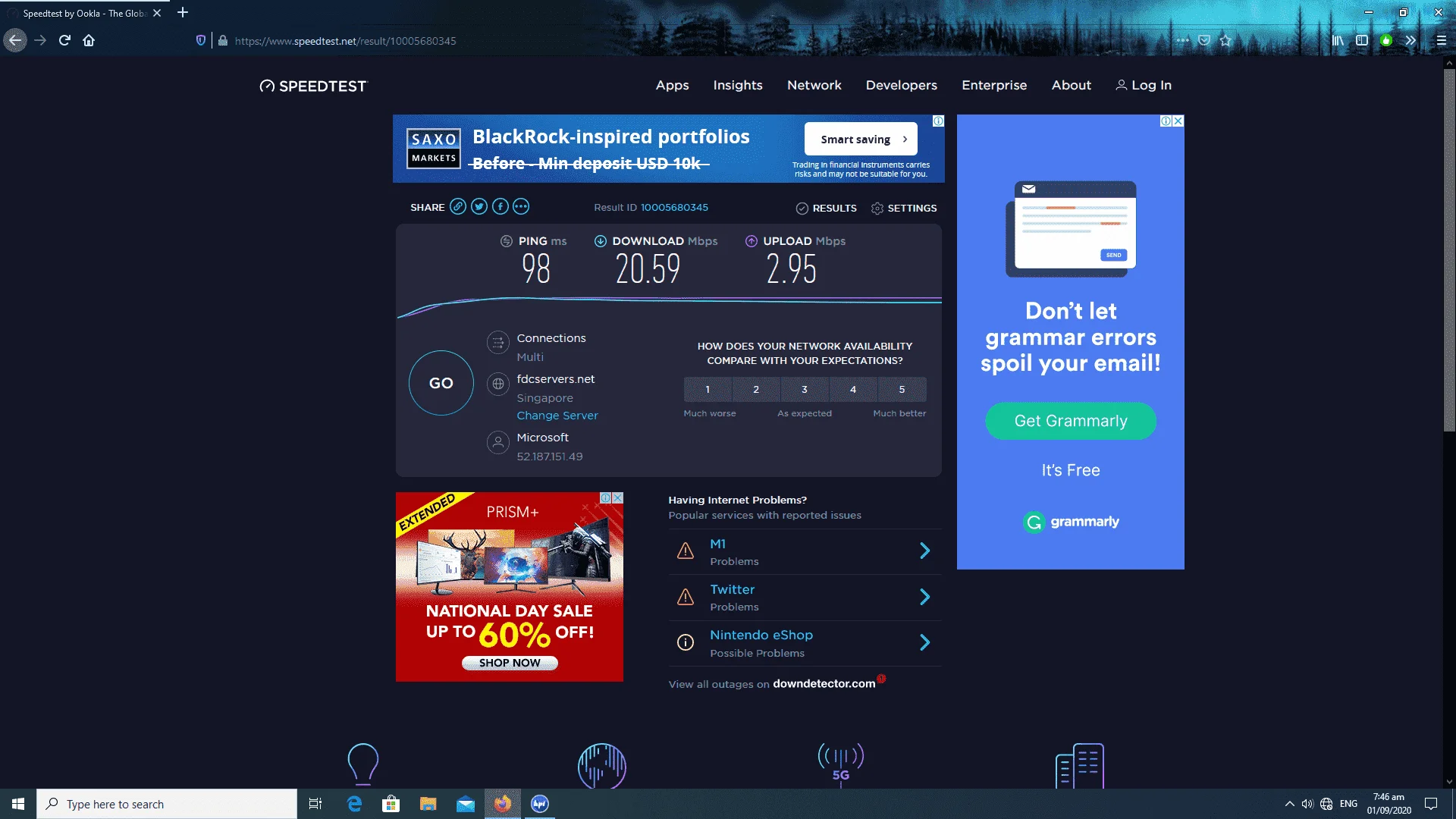Click the Firefox back arrow
Viewport: 1456px width, 819px height.
point(15,40)
